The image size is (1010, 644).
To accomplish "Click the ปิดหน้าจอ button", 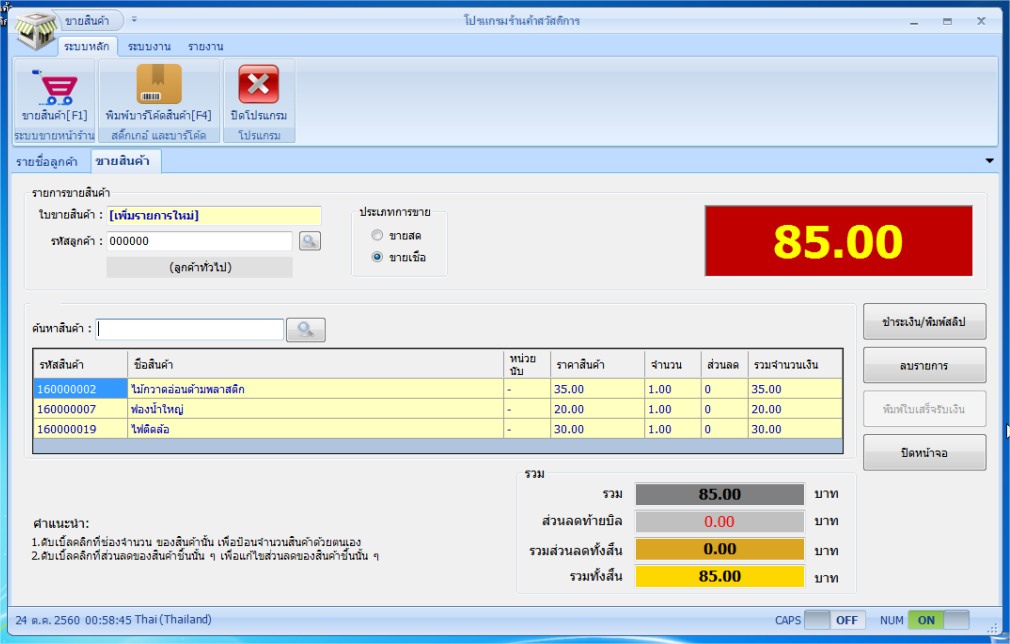I will pos(924,452).
